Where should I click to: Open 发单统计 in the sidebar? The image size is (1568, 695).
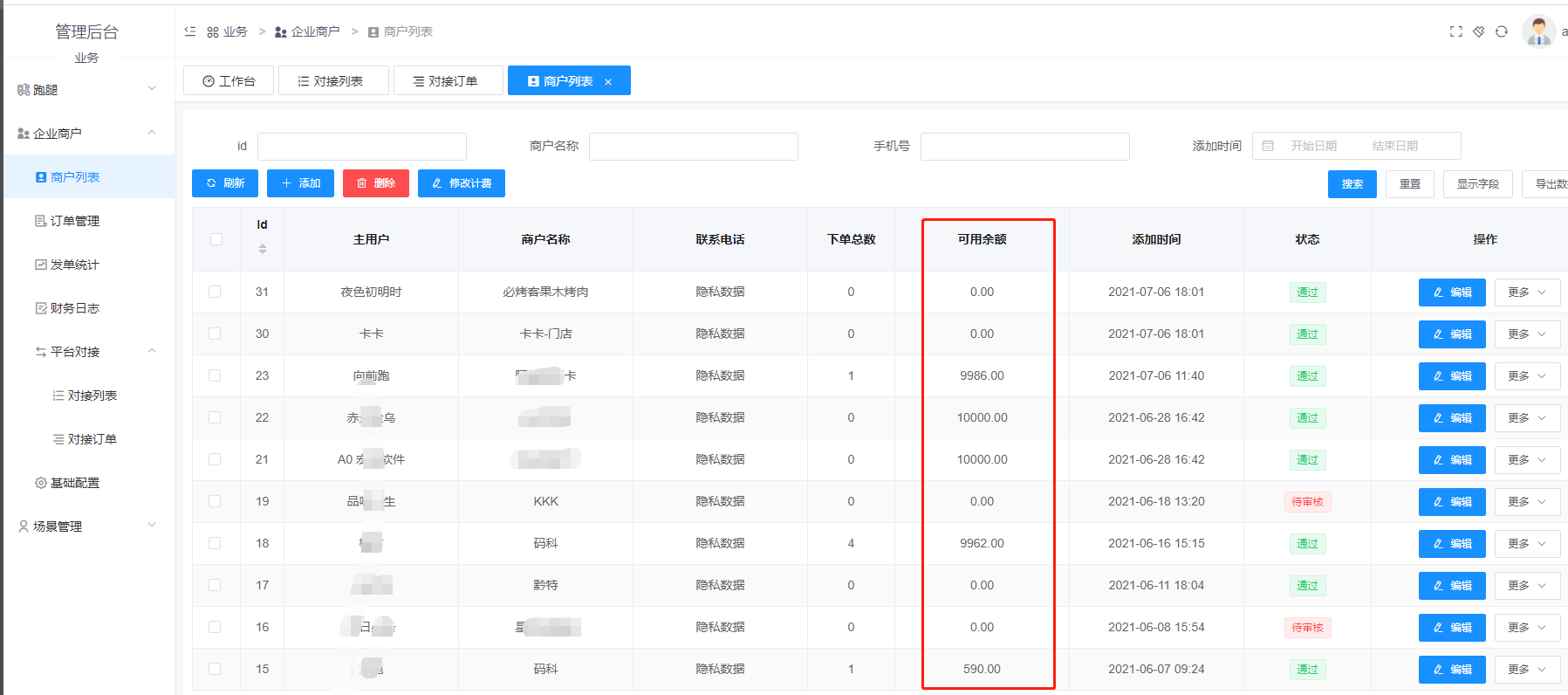[87, 264]
